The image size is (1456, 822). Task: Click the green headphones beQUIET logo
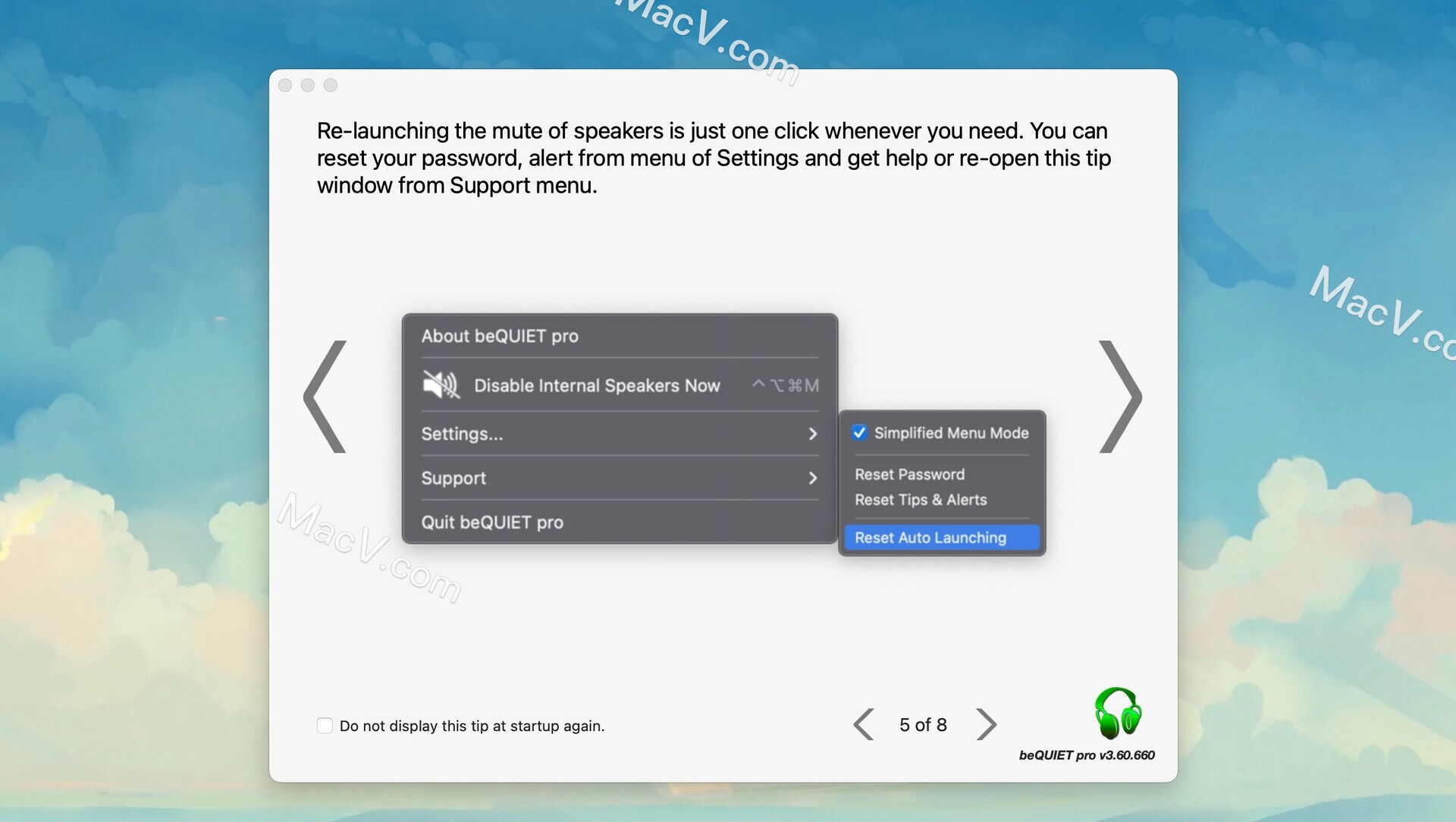click(x=1118, y=713)
